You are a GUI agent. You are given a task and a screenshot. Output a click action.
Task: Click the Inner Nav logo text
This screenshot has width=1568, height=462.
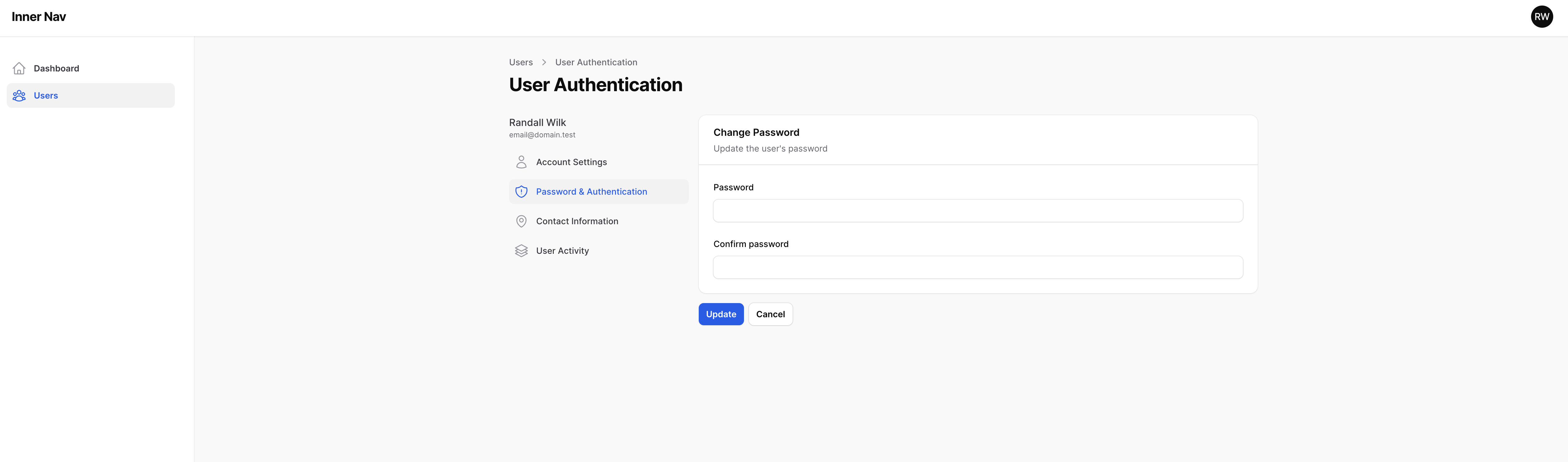coord(39,17)
